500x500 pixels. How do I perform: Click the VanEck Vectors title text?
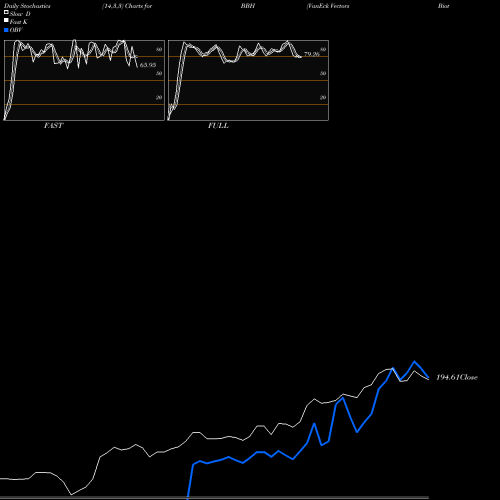point(328,6)
